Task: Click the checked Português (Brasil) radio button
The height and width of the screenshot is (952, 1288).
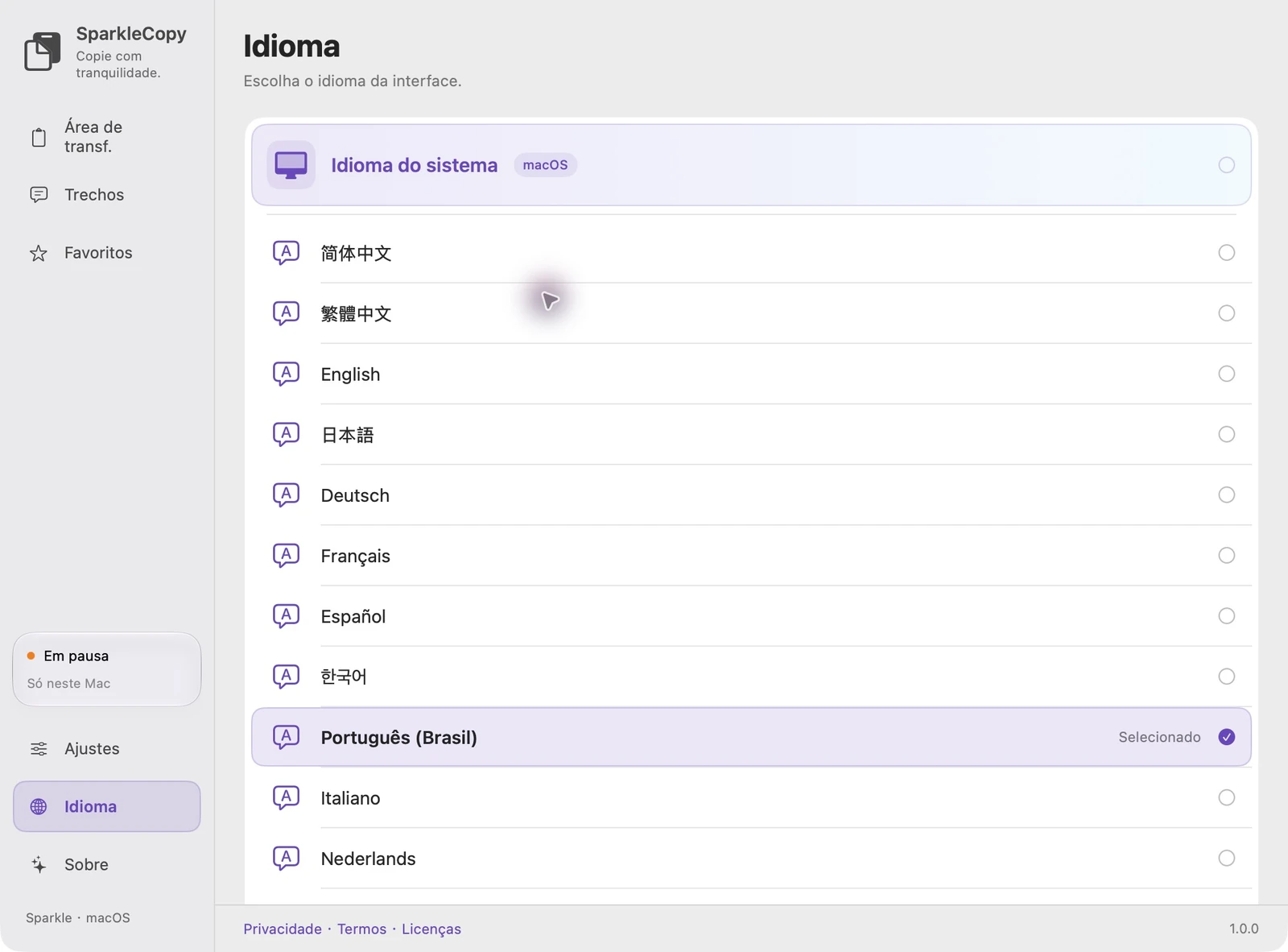Action: point(1226,737)
